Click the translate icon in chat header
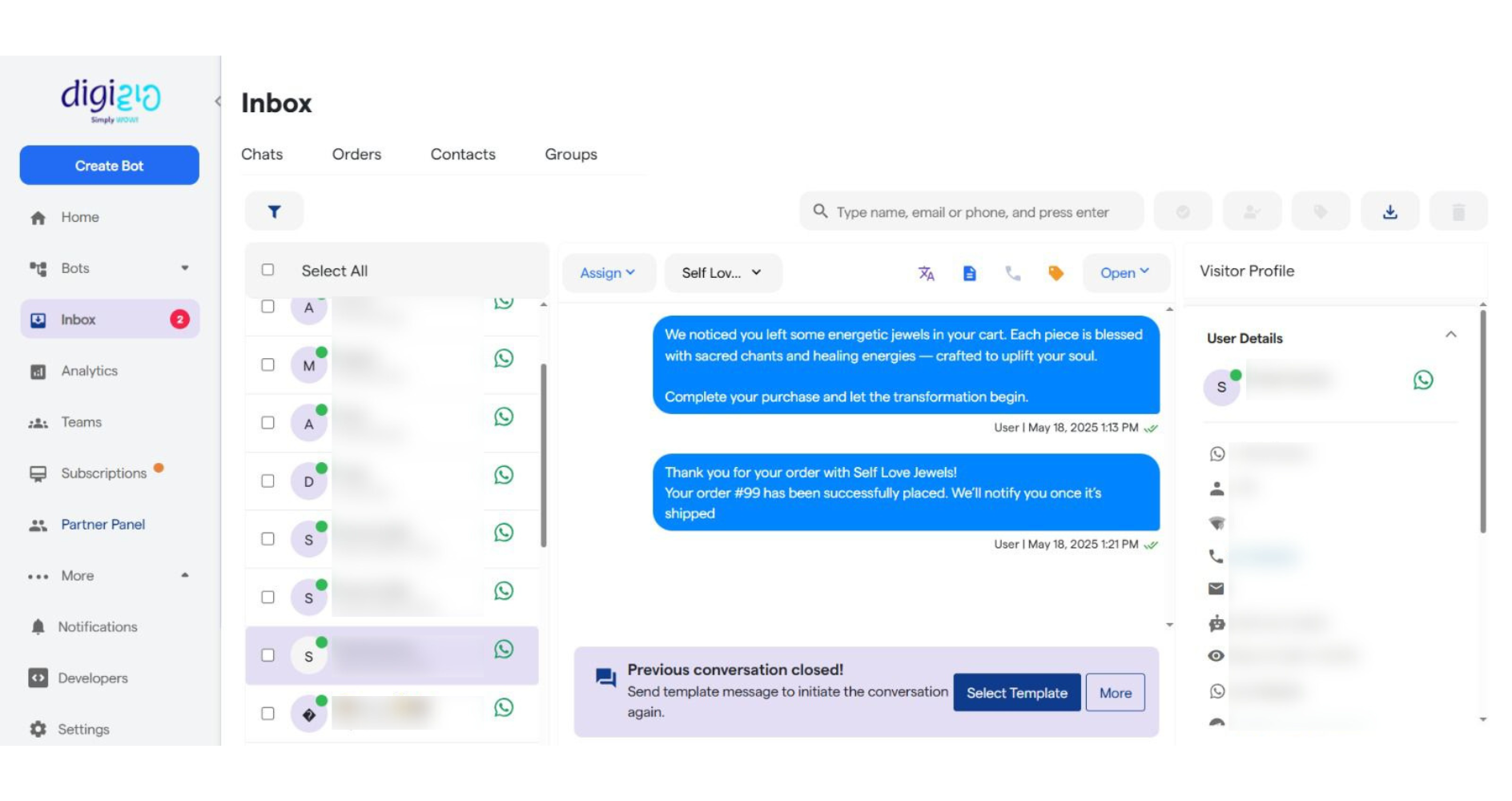Viewport: 1512px width, 801px height. (x=926, y=273)
